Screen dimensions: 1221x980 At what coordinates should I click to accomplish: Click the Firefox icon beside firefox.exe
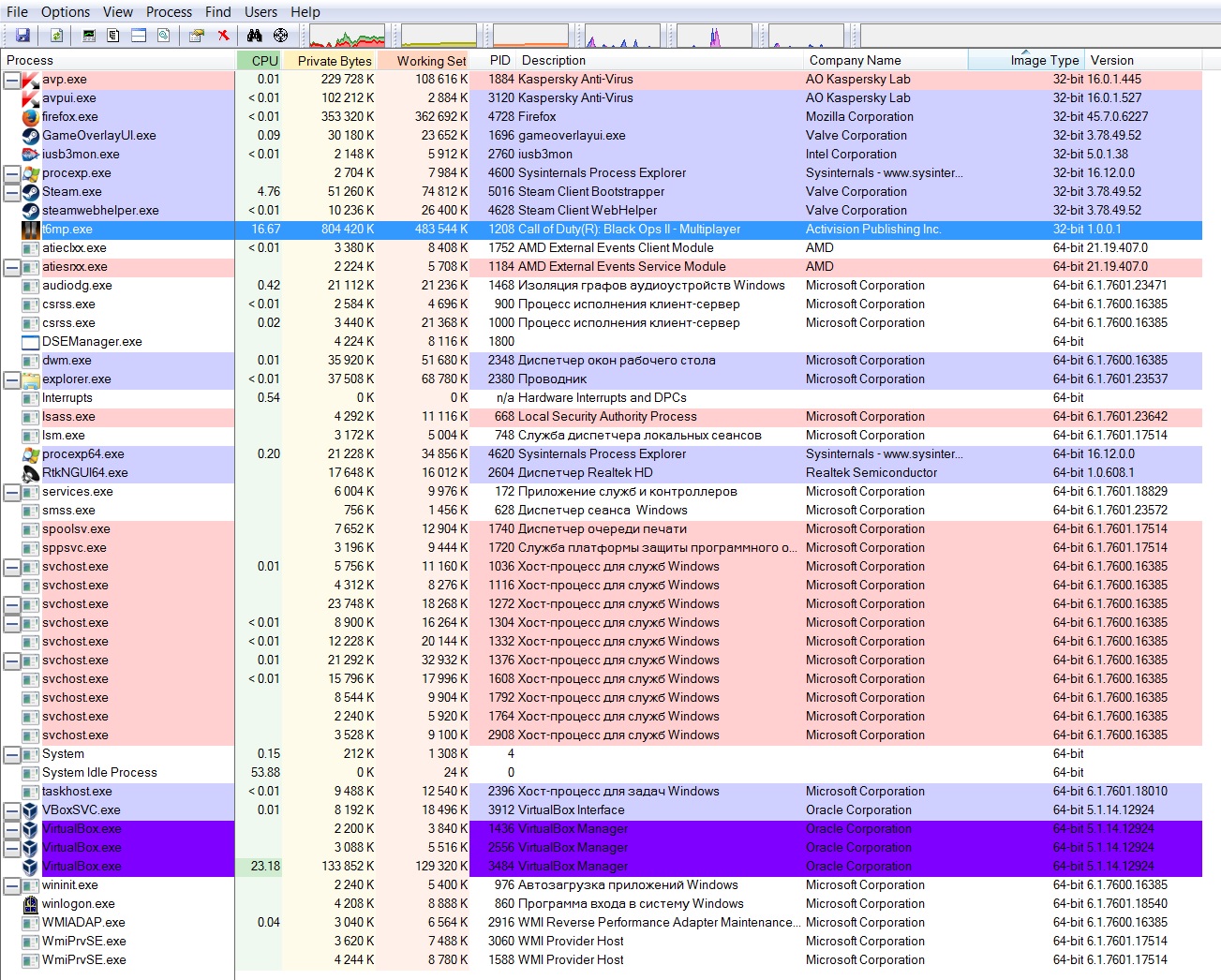click(x=30, y=117)
